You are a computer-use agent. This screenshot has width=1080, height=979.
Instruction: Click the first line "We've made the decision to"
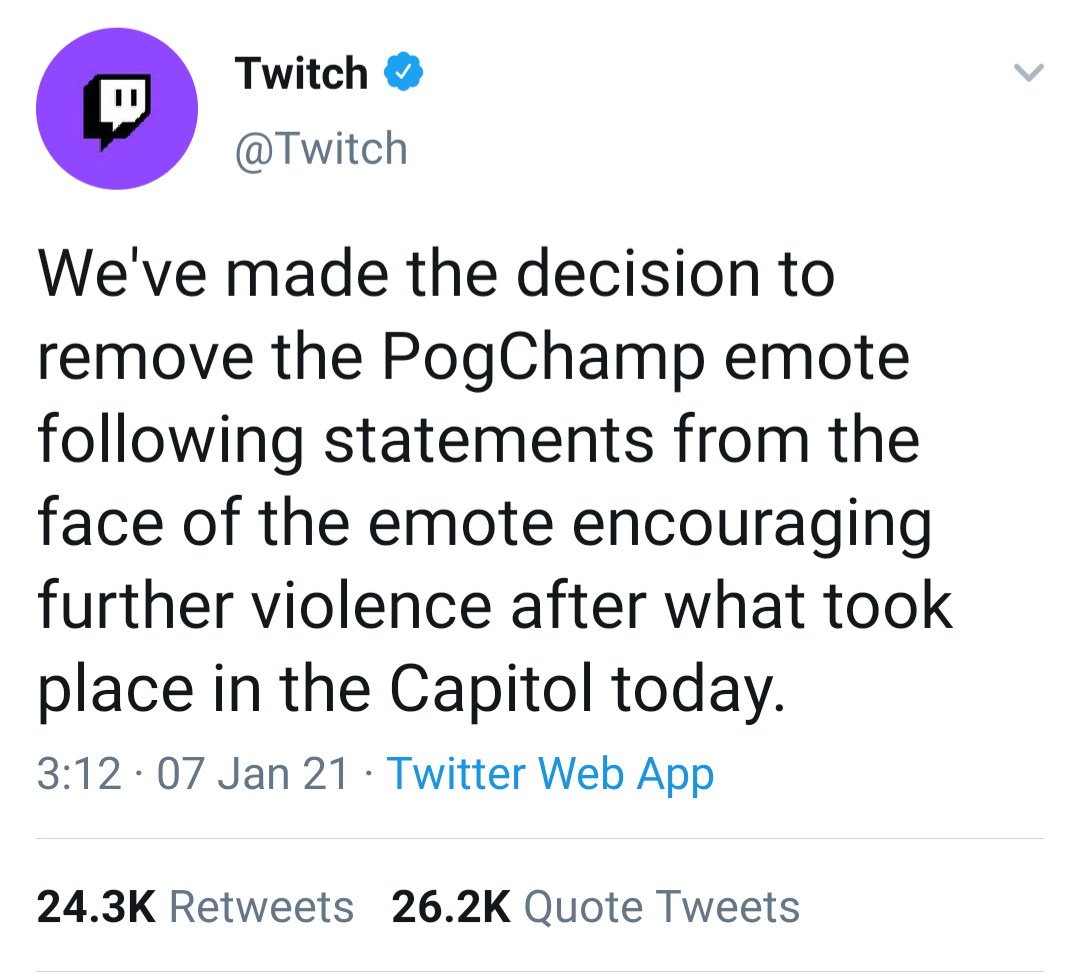click(436, 274)
